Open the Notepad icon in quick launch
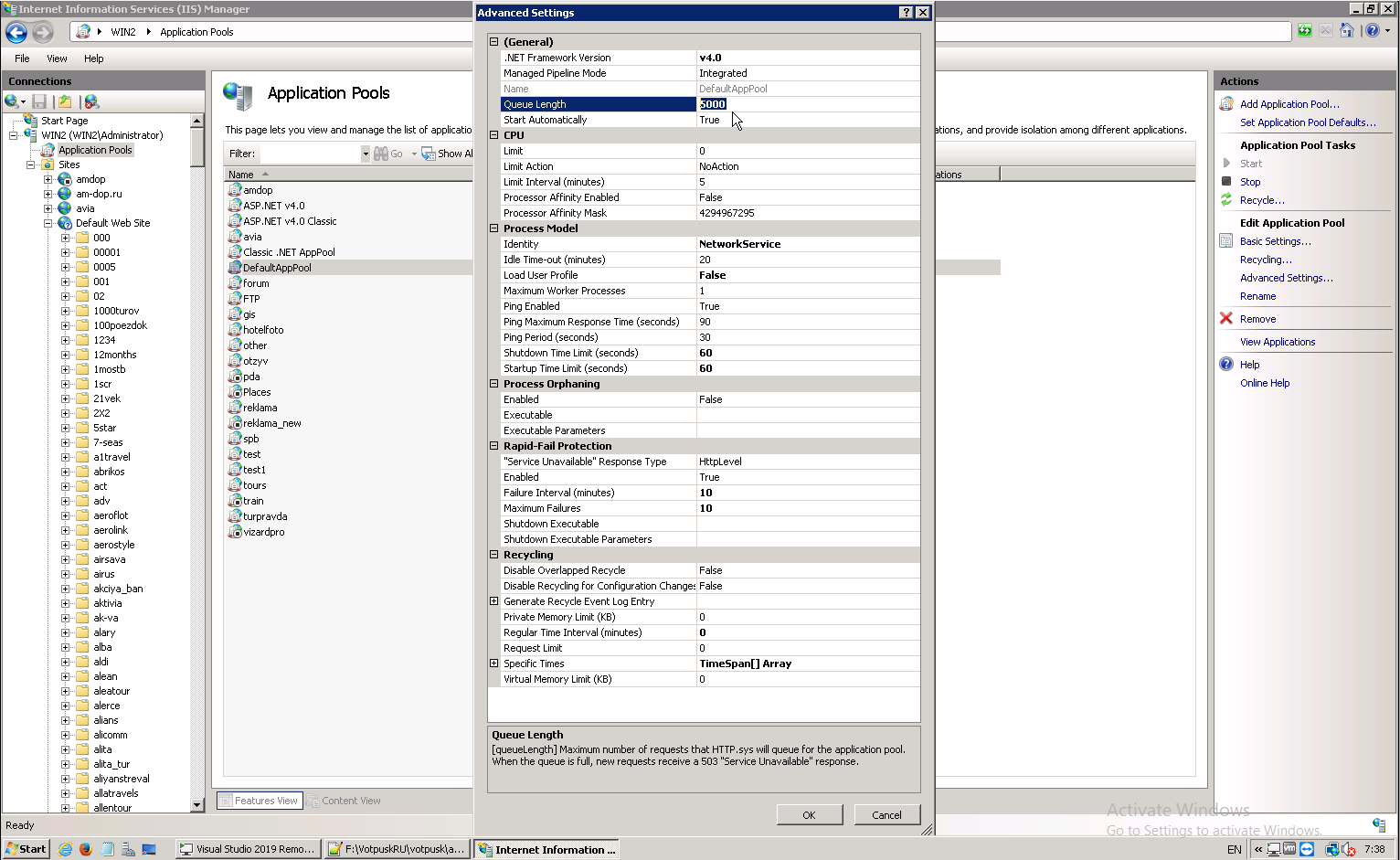The width and height of the screenshot is (1400, 860). (x=107, y=849)
